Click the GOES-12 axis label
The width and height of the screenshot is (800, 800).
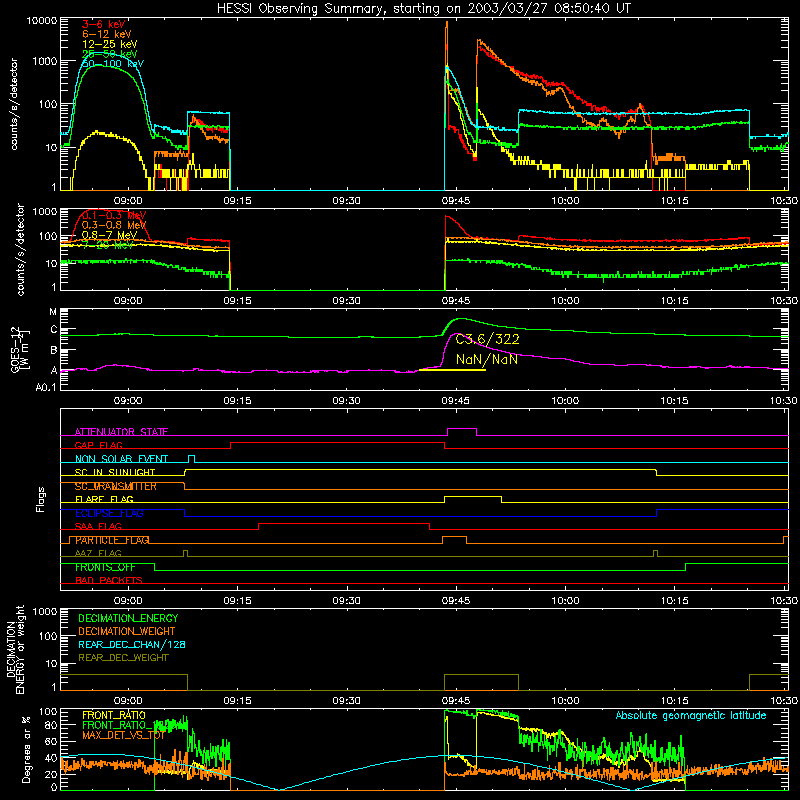tap(19, 349)
